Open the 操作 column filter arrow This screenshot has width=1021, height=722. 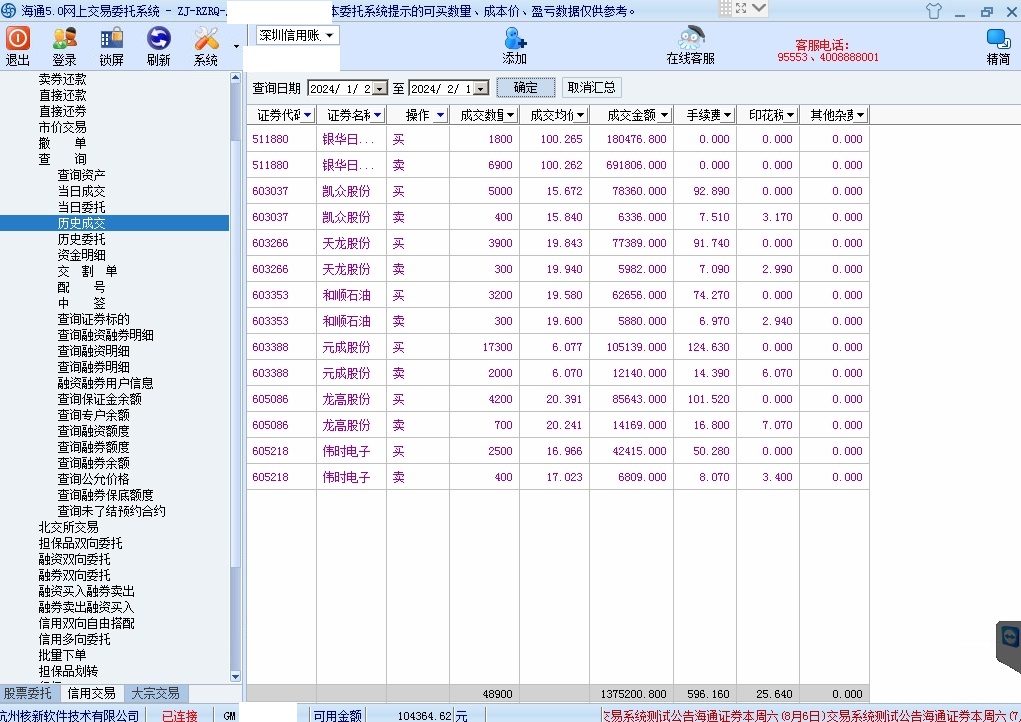coord(440,115)
